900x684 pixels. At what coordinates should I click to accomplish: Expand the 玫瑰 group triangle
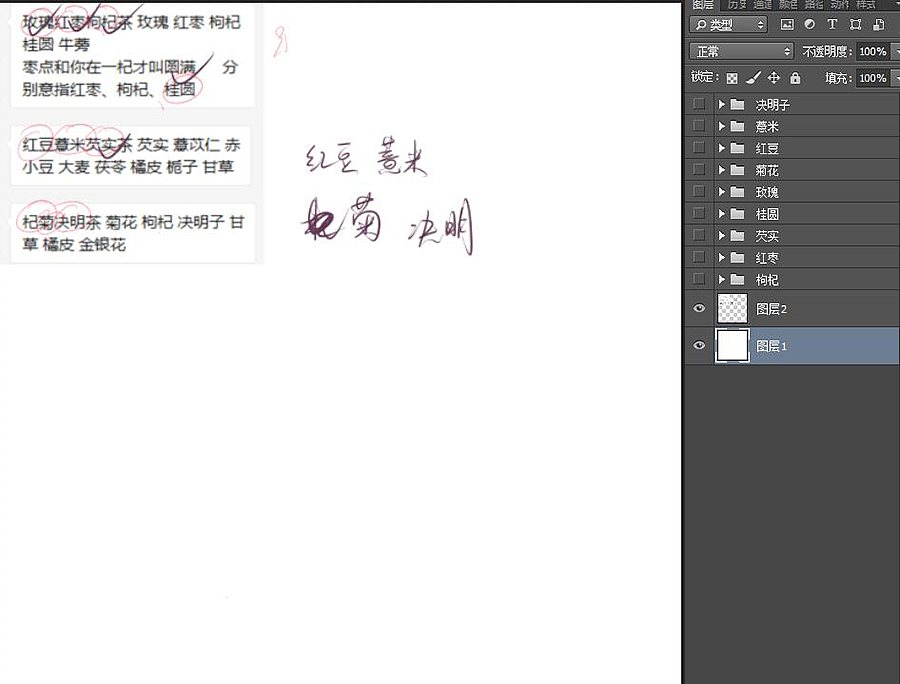721,192
